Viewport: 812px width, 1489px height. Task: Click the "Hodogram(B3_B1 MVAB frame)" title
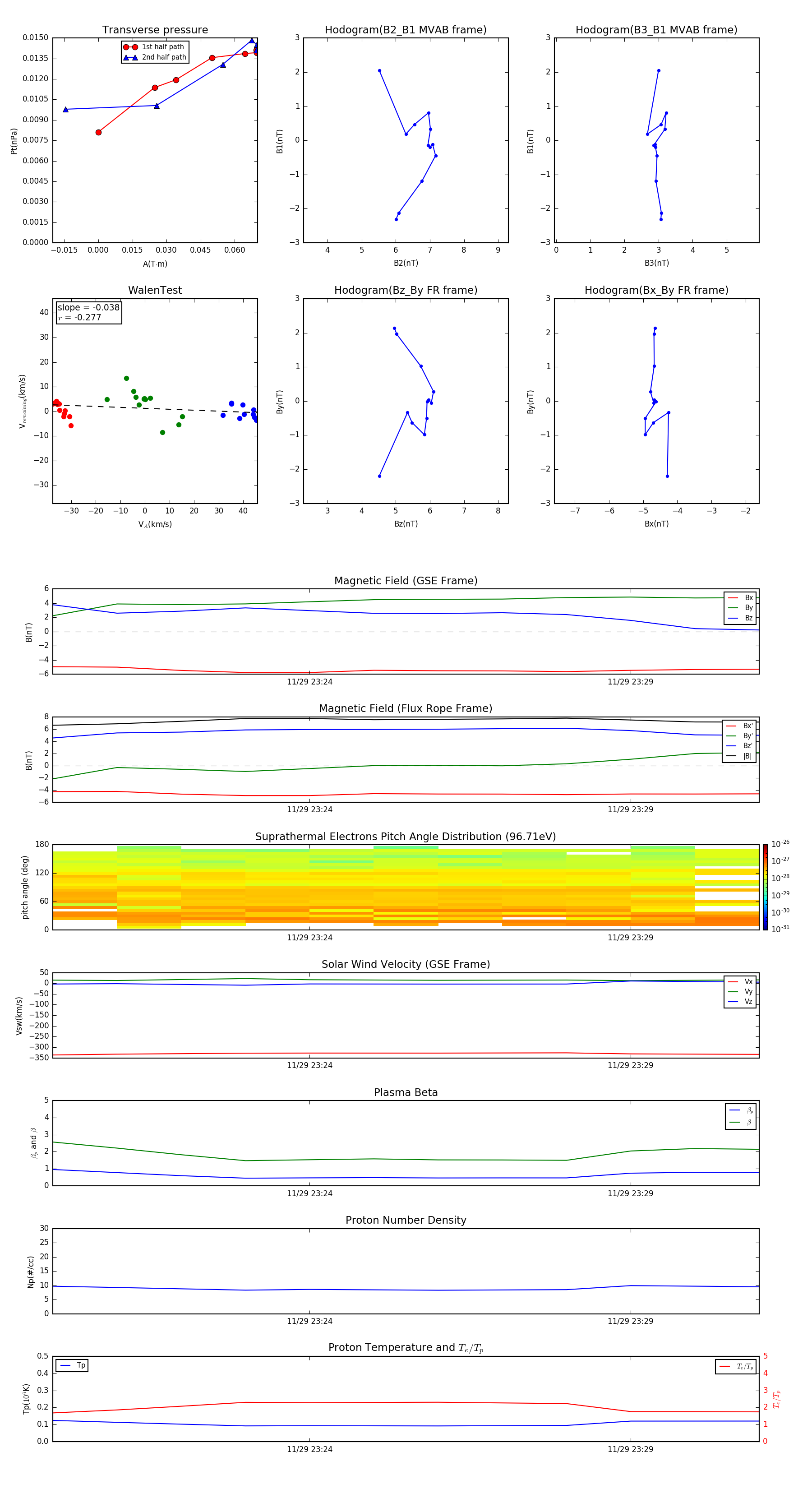coord(656,29)
